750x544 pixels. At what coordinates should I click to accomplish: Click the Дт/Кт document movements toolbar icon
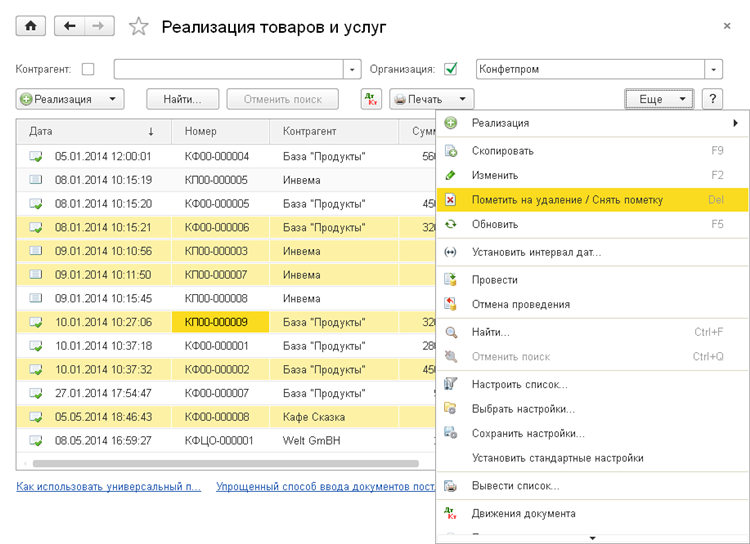(372, 99)
